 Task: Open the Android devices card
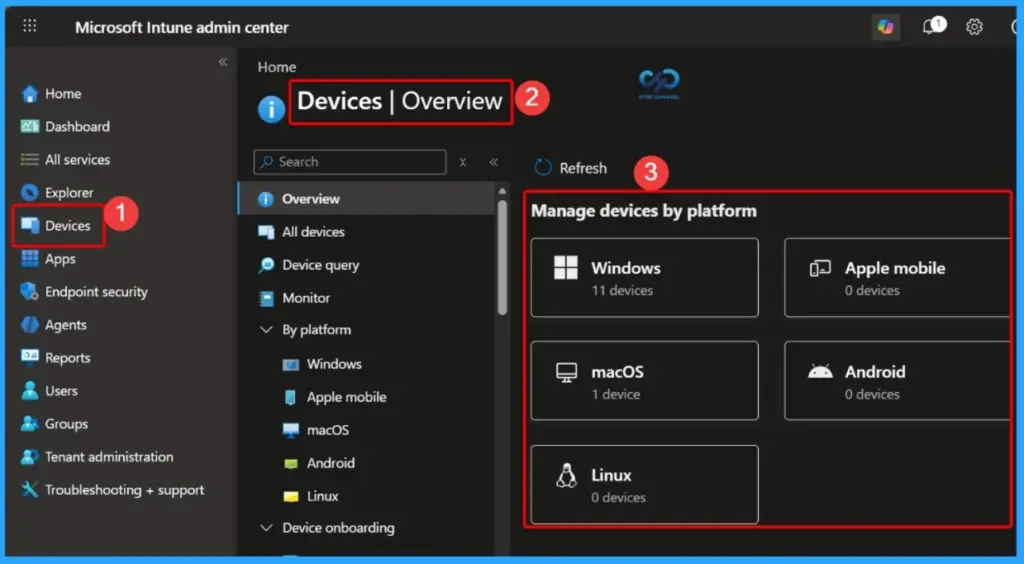pyautogui.click(x=897, y=381)
